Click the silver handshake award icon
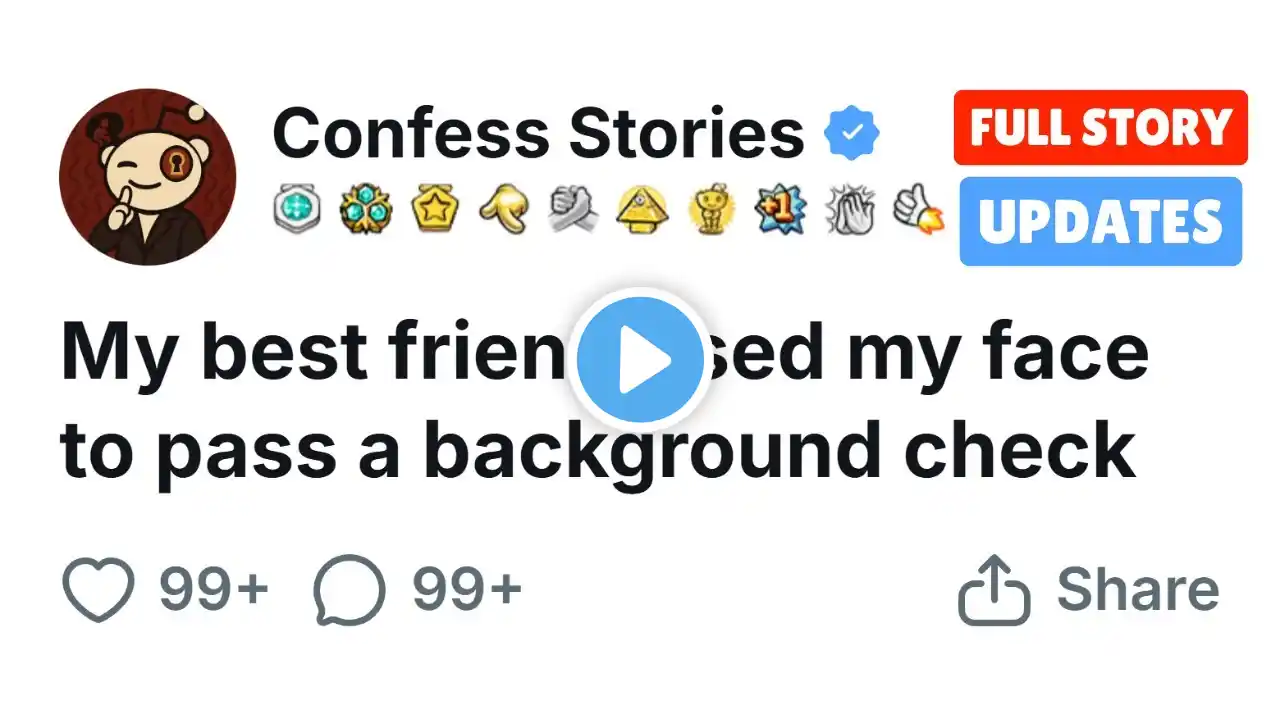Viewport: 1280px width, 720px height. pyautogui.click(x=573, y=210)
